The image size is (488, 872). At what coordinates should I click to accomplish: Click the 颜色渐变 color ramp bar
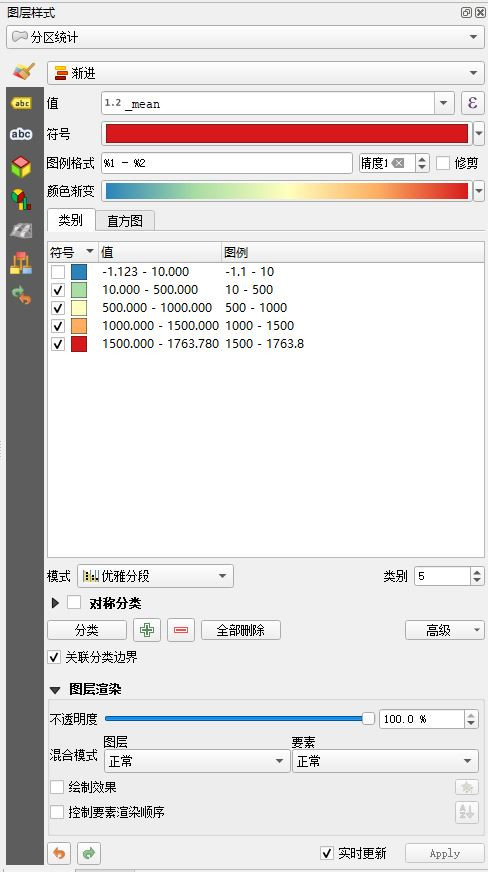click(287, 191)
